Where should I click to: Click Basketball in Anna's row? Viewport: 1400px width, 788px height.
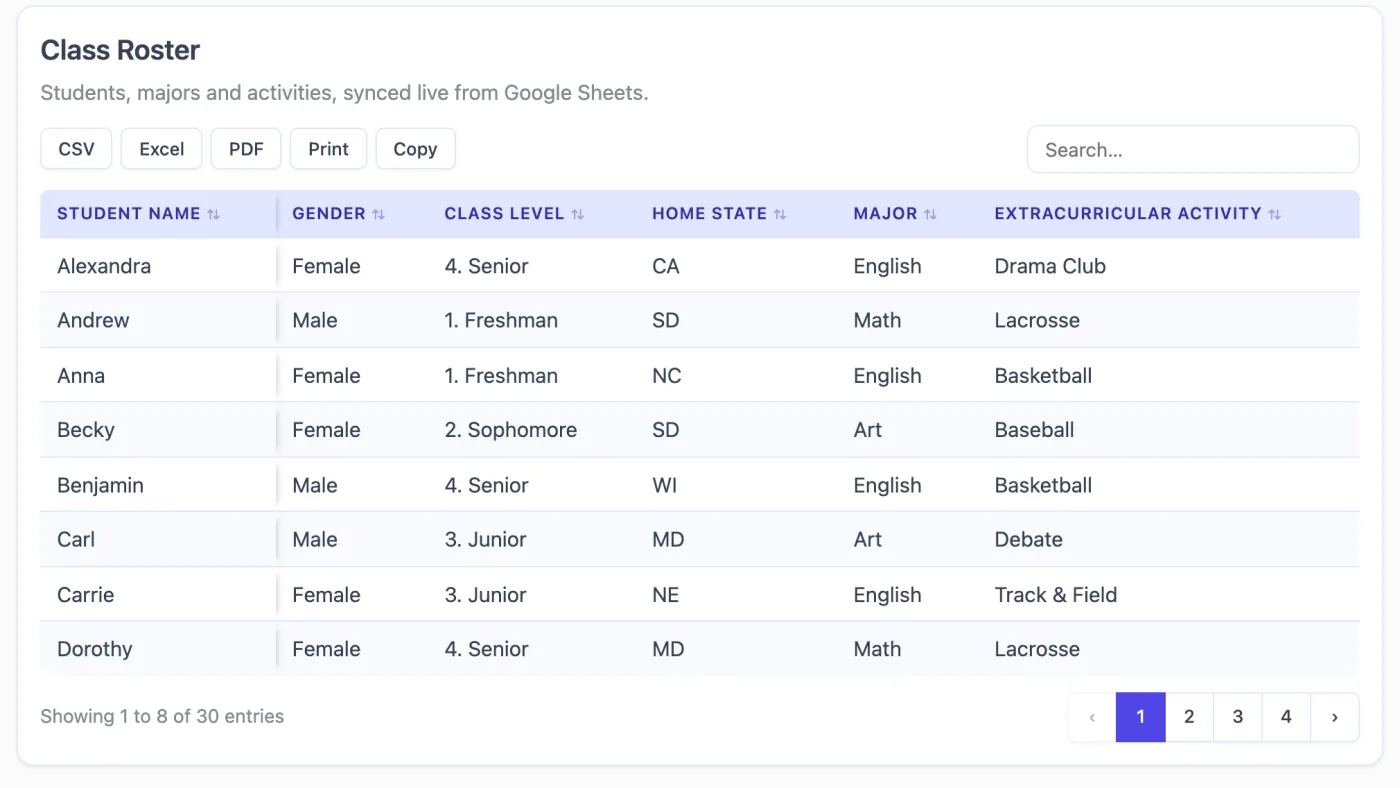[x=1043, y=376]
